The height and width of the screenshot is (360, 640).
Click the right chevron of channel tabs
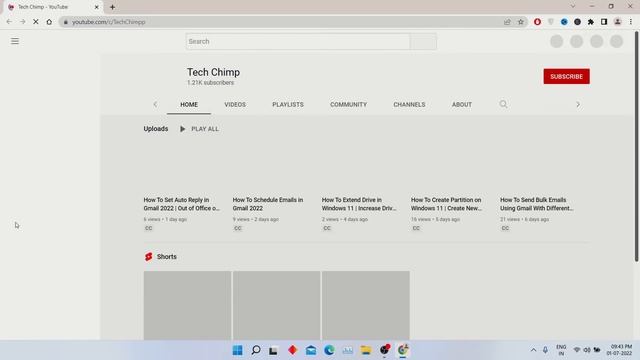click(x=578, y=104)
